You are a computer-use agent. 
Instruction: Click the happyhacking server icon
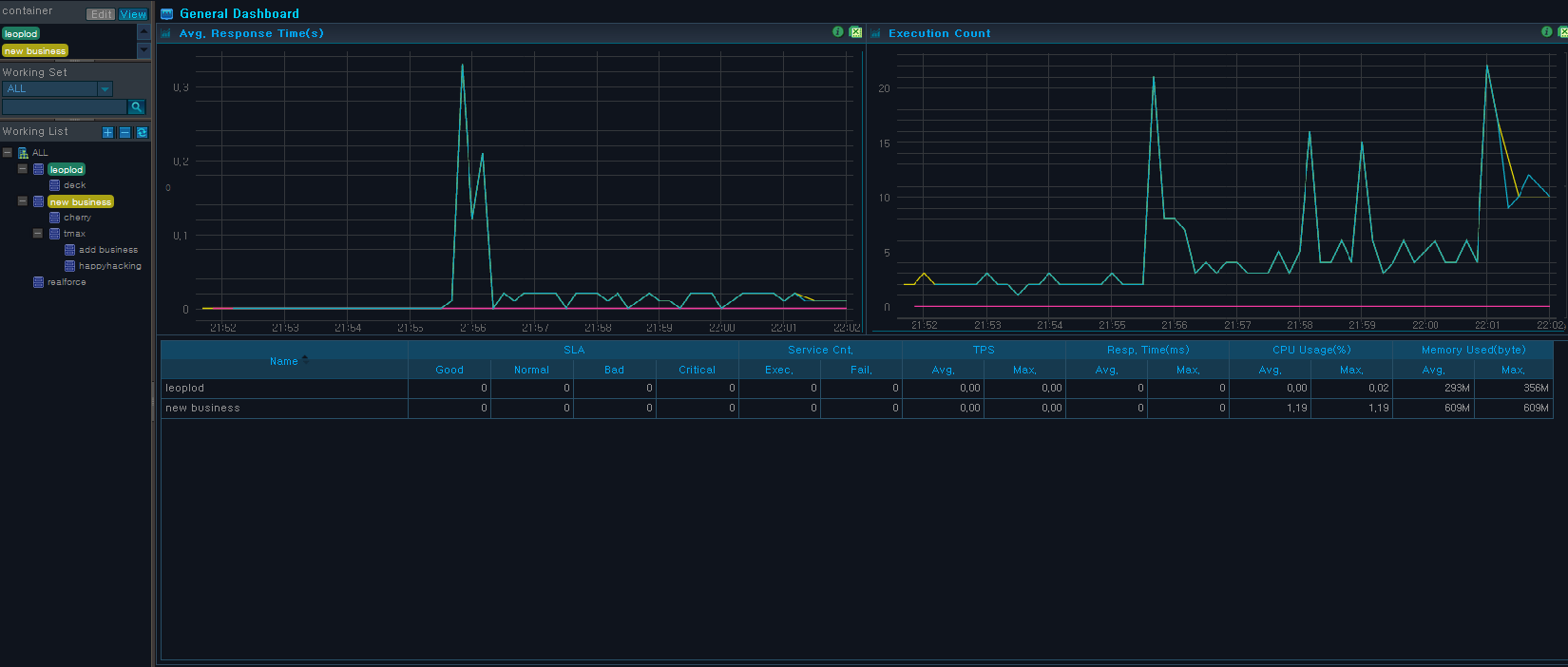[x=69, y=266]
